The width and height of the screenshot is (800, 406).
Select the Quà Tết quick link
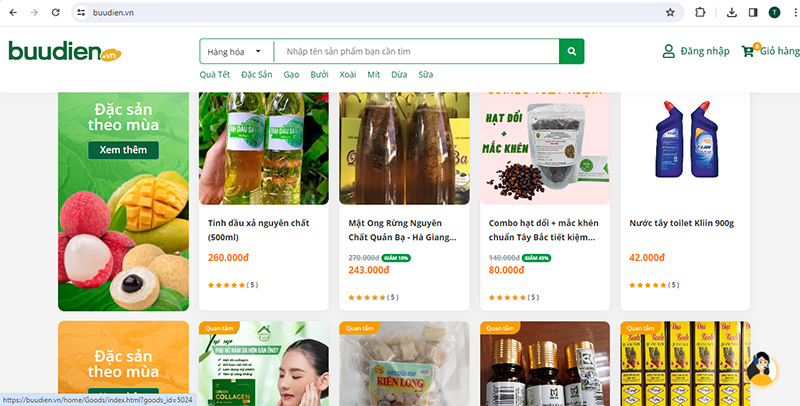coord(215,74)
